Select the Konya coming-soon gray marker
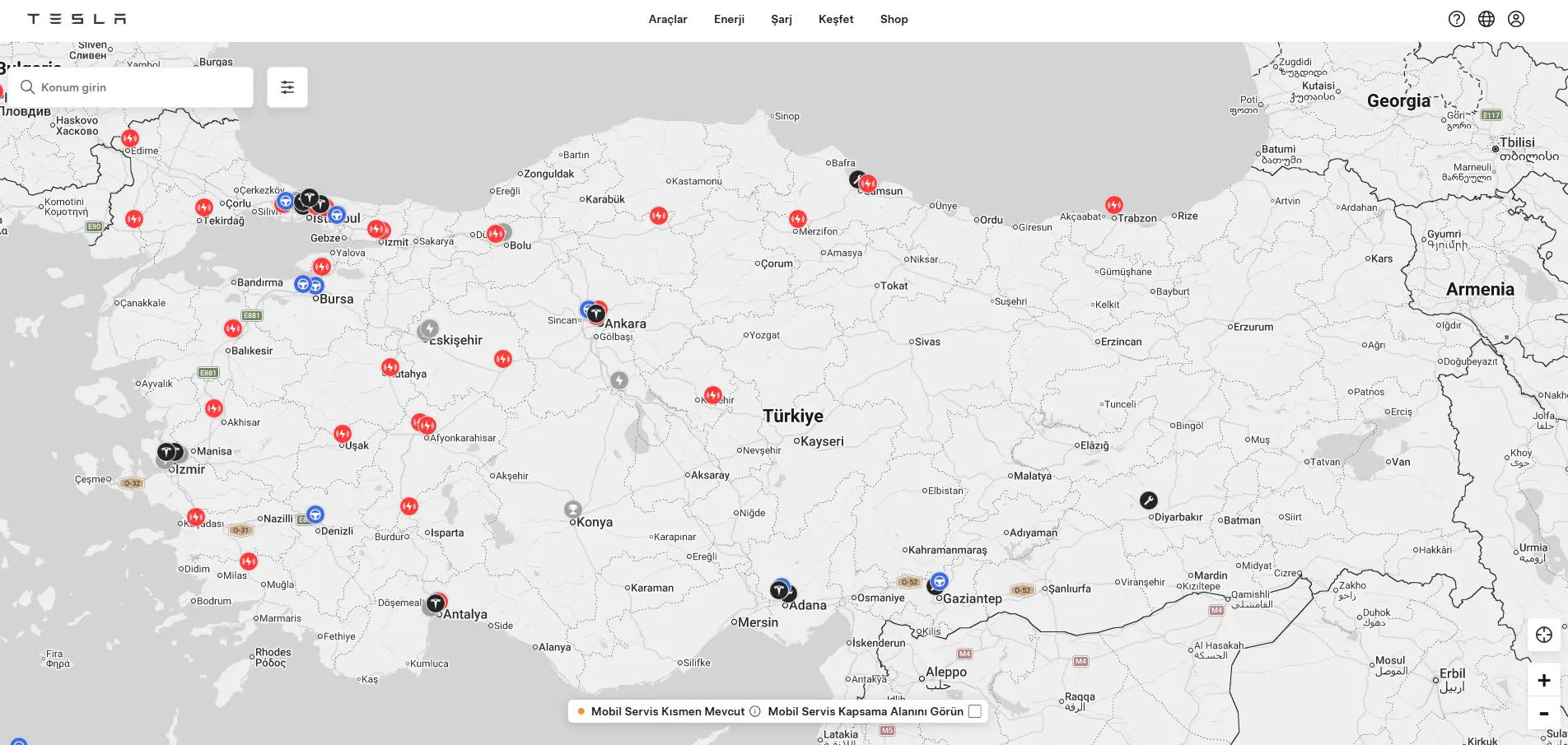 pos(573,510)
